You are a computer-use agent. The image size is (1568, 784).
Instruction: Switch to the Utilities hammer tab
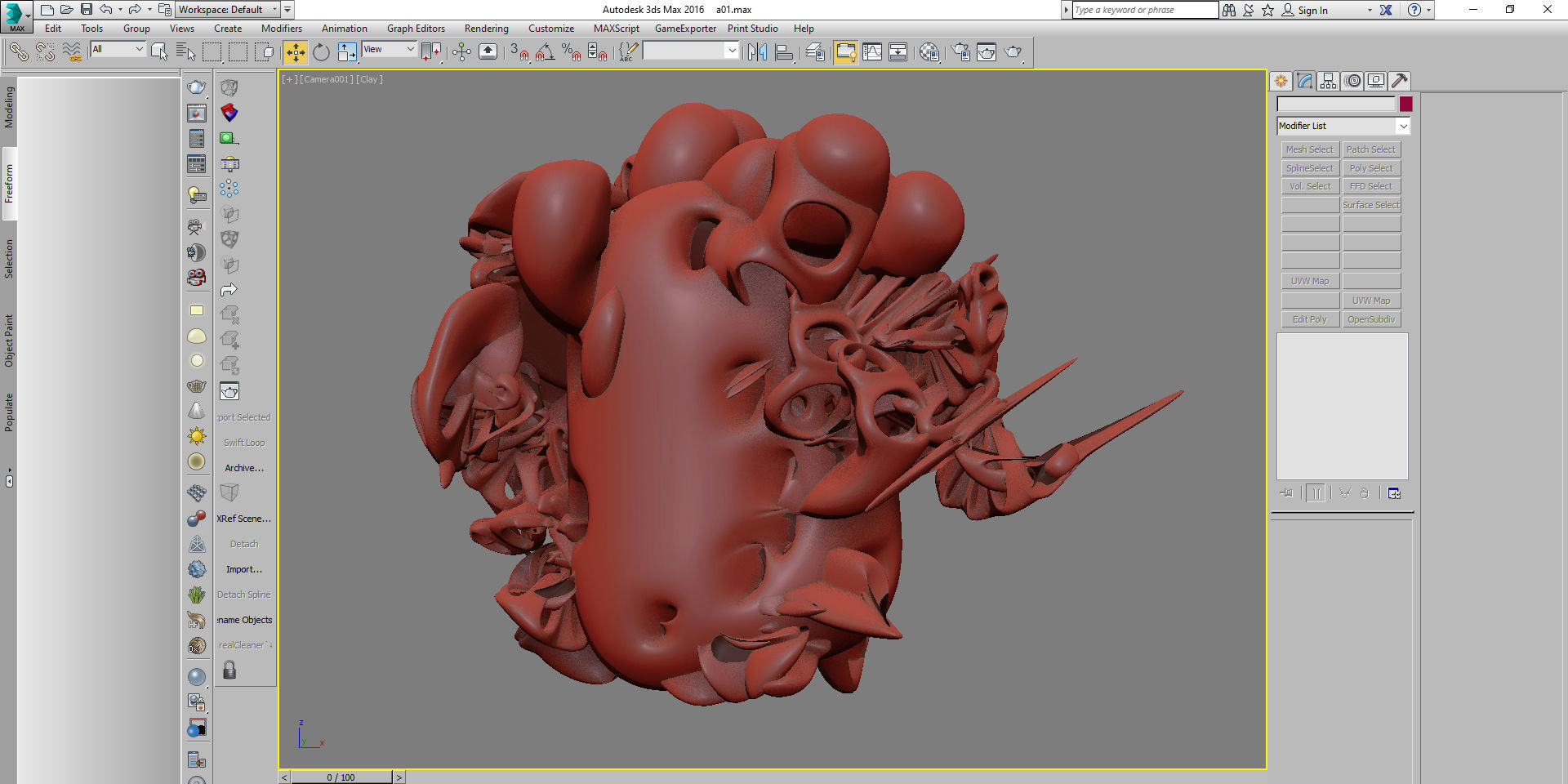(1399, 81)
